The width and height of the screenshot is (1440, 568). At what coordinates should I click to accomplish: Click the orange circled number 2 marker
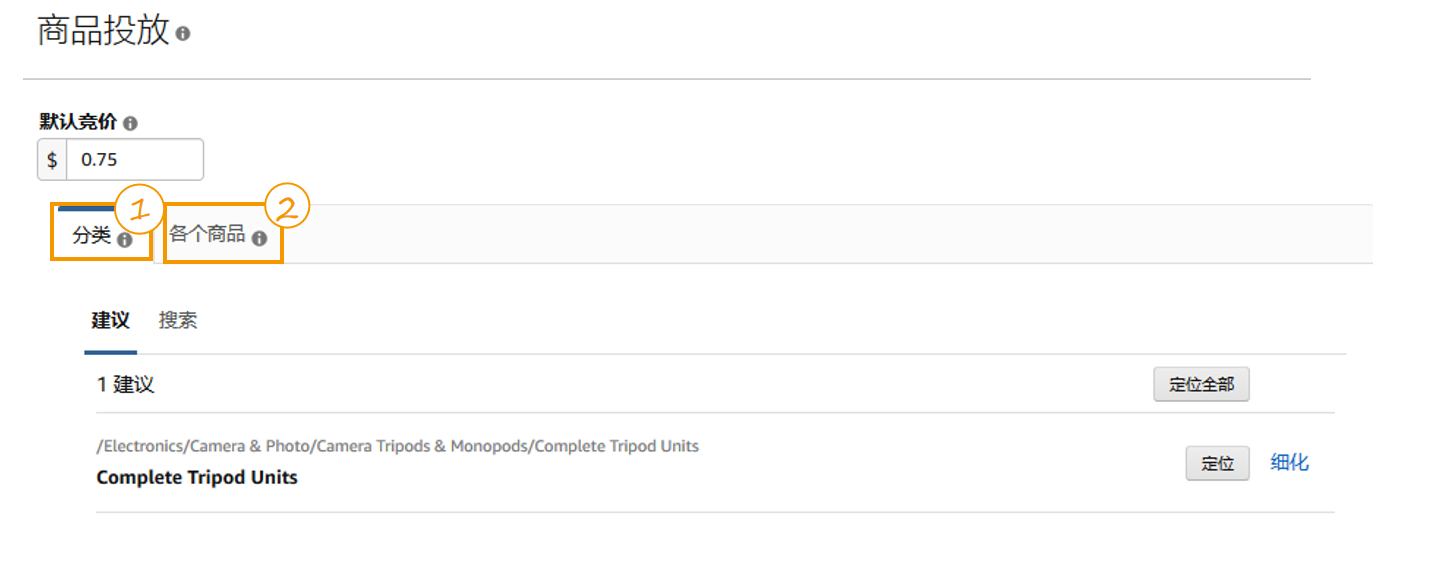(x=287, y=207)
